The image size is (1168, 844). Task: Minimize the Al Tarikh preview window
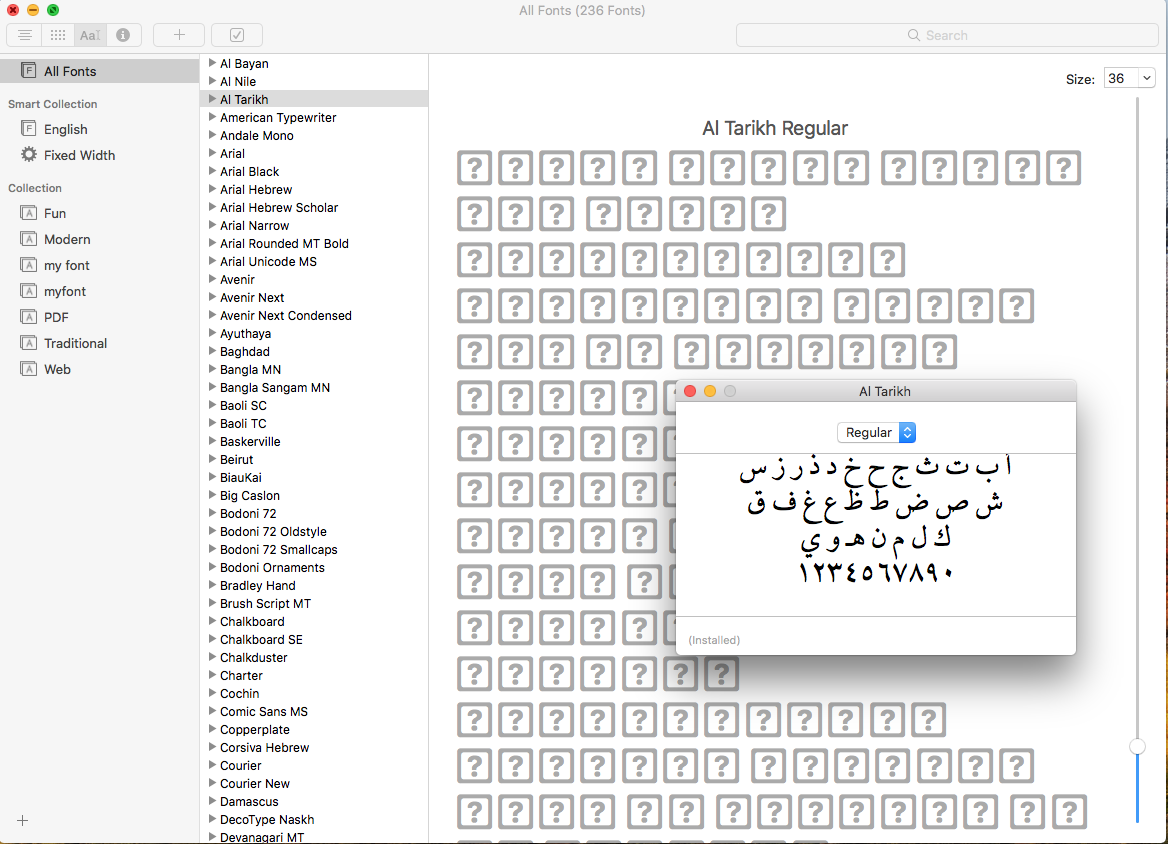click(x=710, y=391)
